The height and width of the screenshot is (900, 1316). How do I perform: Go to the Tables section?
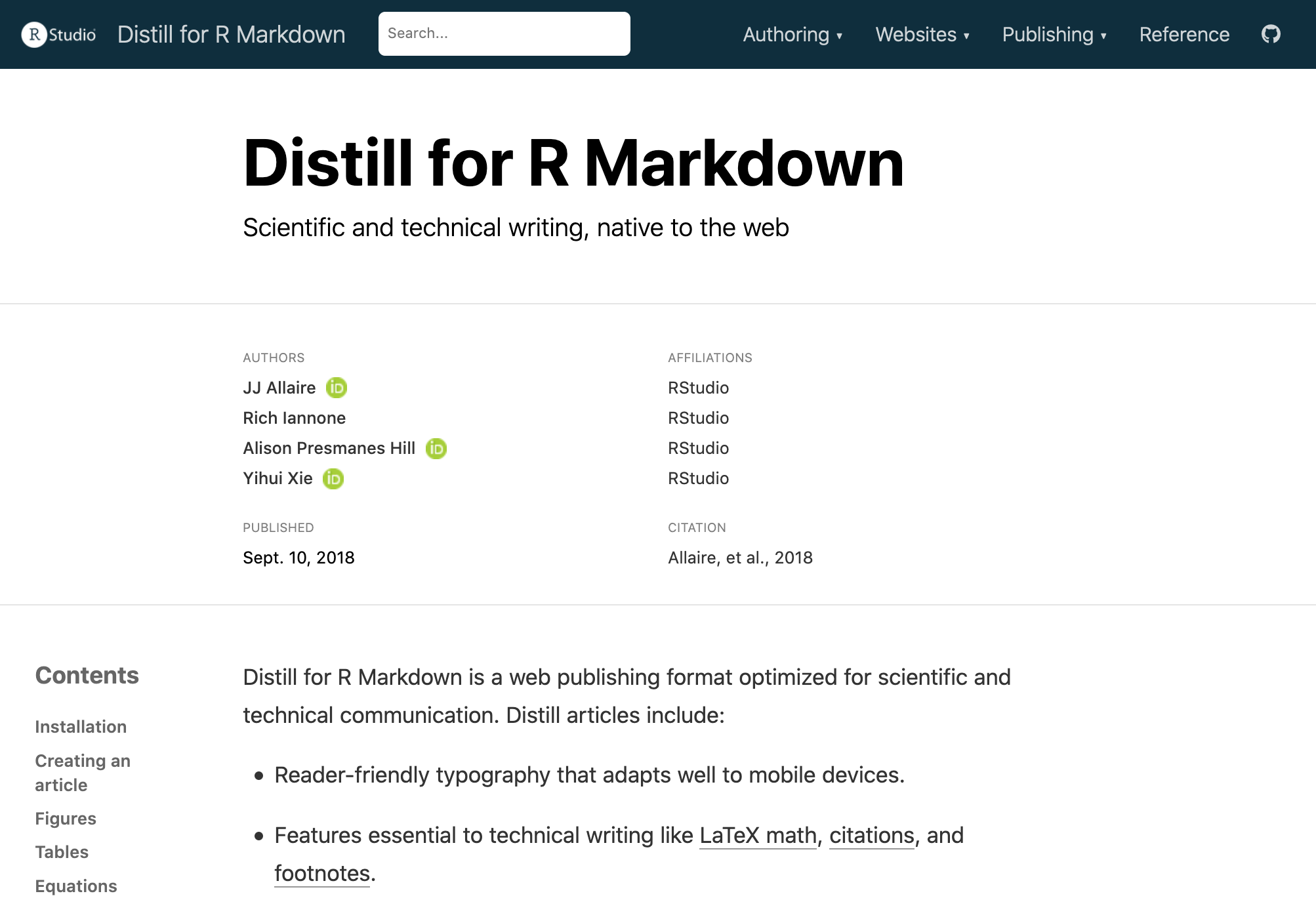click(x=61, y=851)
